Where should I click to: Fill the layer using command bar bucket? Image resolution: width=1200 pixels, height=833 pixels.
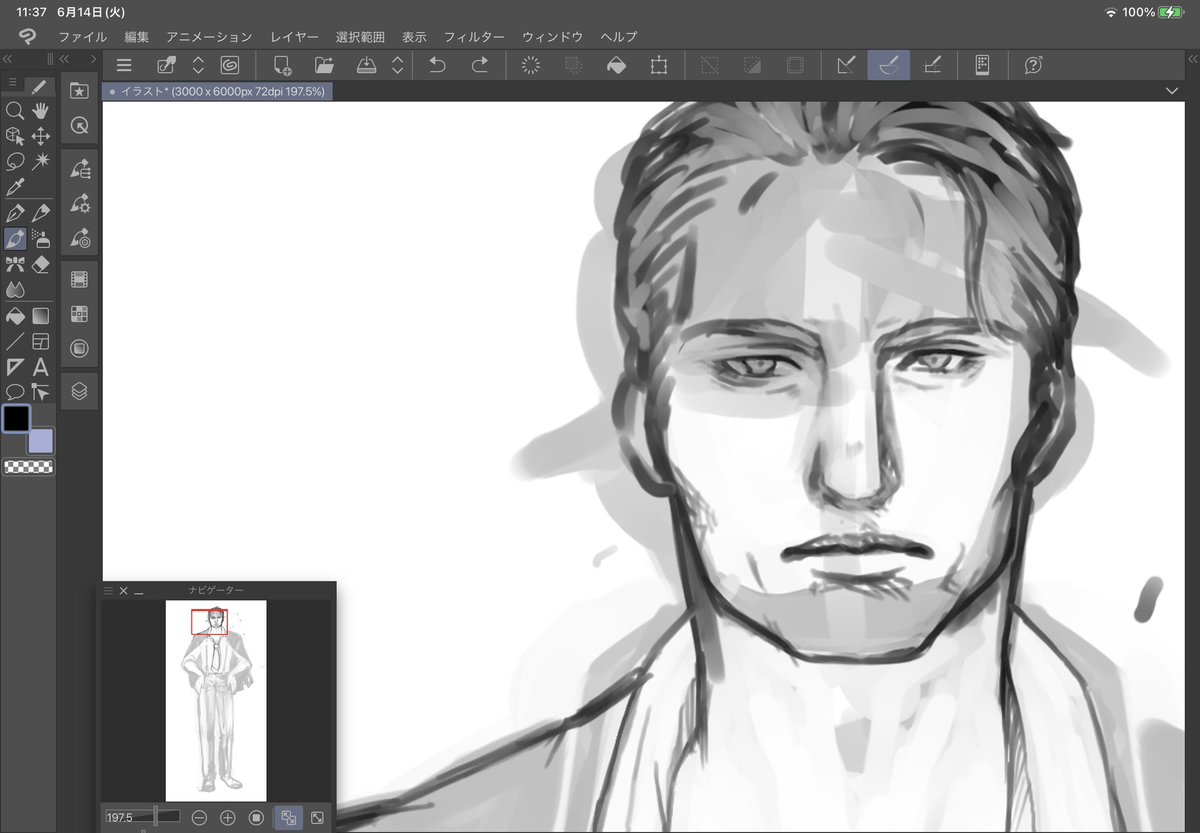coord(616,65)
